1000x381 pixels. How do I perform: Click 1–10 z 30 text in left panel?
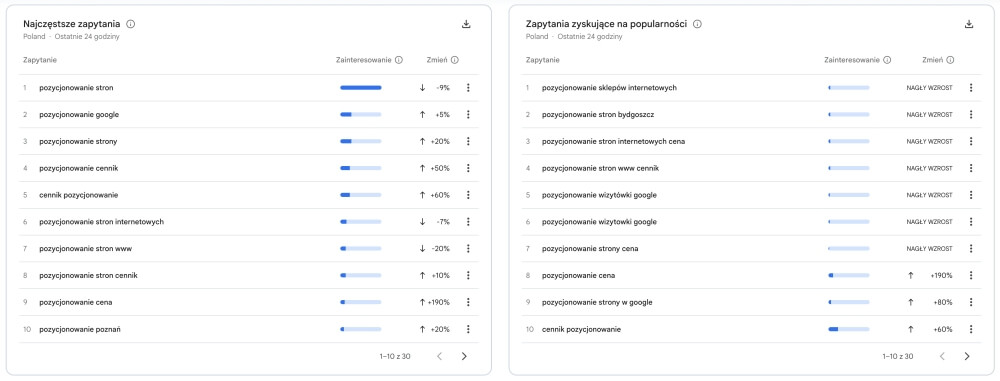(395, 356)
